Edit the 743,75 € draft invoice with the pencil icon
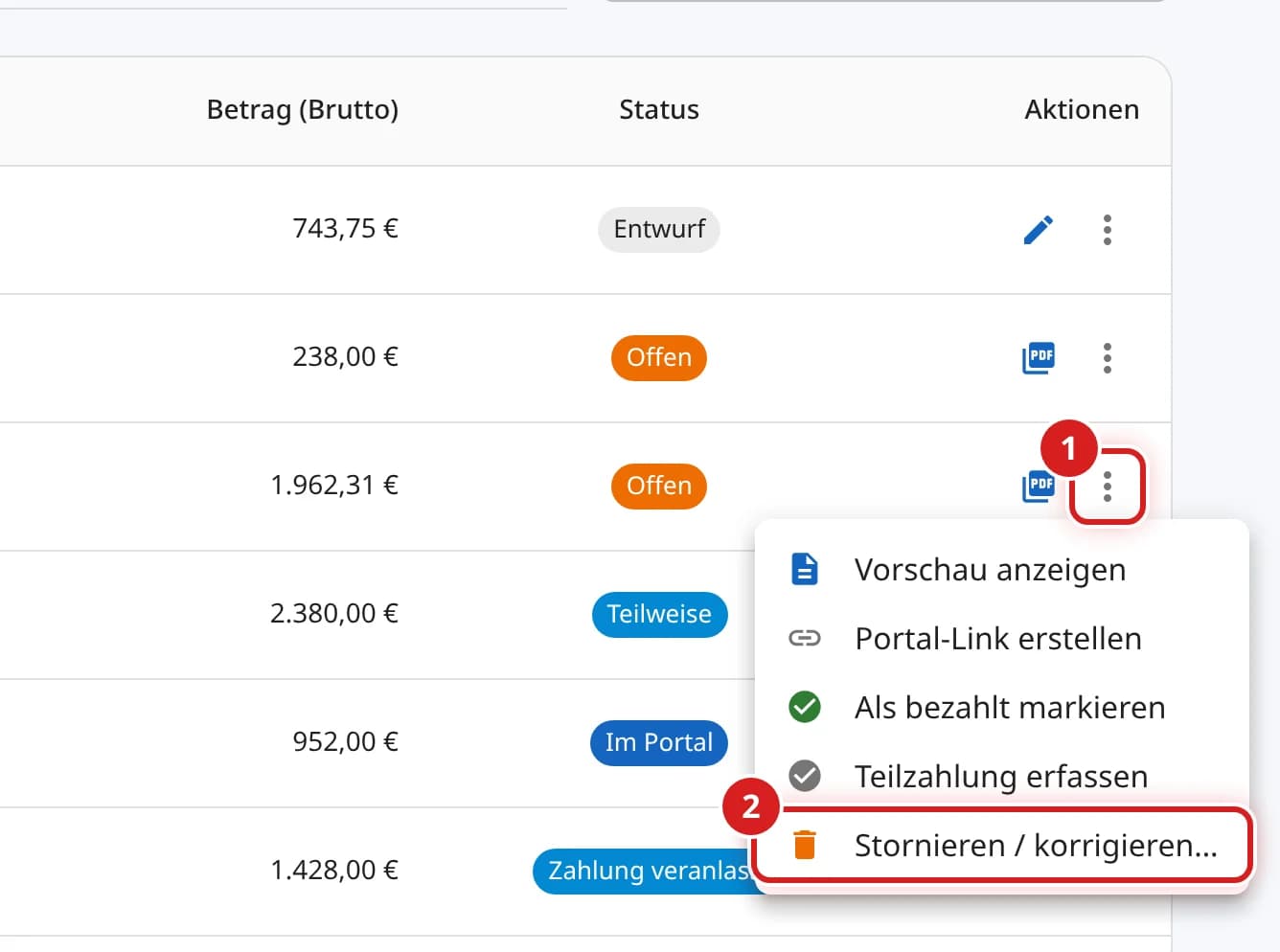Image resolution: width=1280 pixels, height=952 pixels. [x=1039, y=230]
